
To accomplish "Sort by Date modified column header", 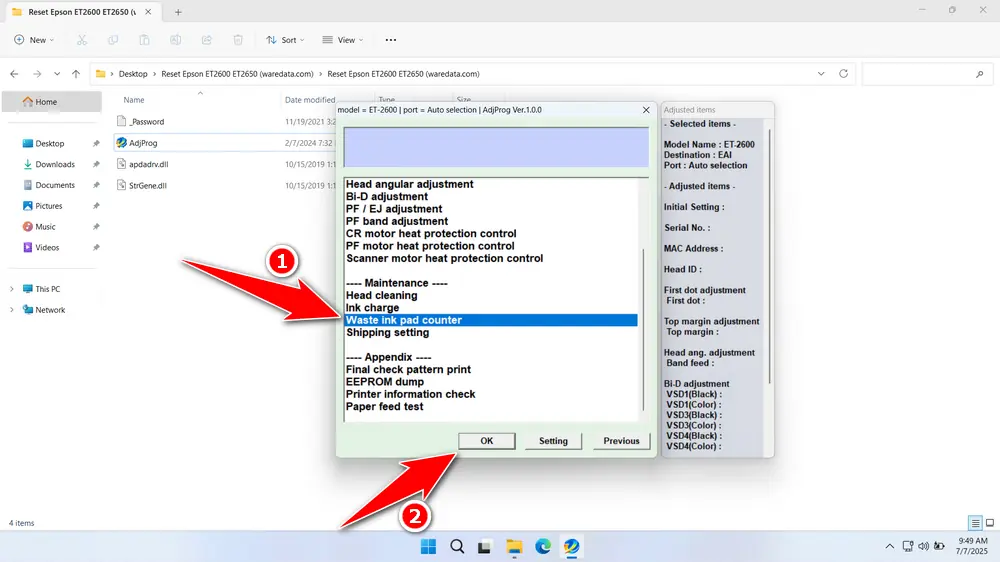I will click(310, 100).
